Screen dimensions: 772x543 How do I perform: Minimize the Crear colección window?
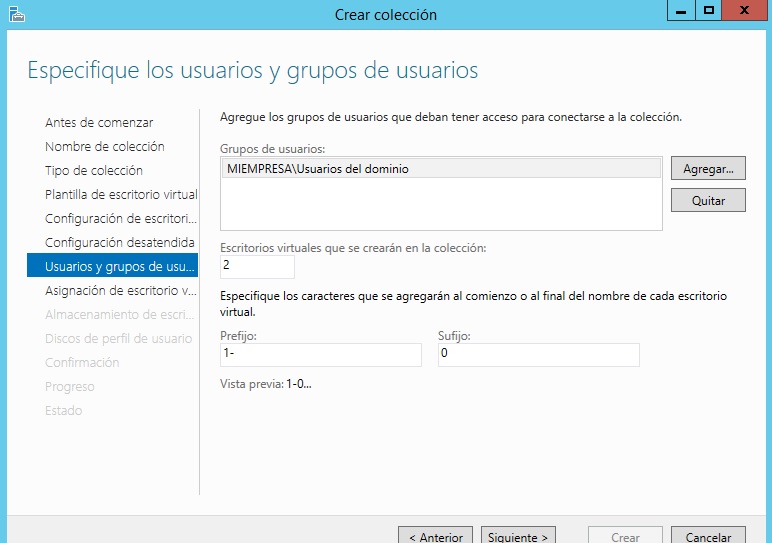pyautogui.click(x=680, y=11)
